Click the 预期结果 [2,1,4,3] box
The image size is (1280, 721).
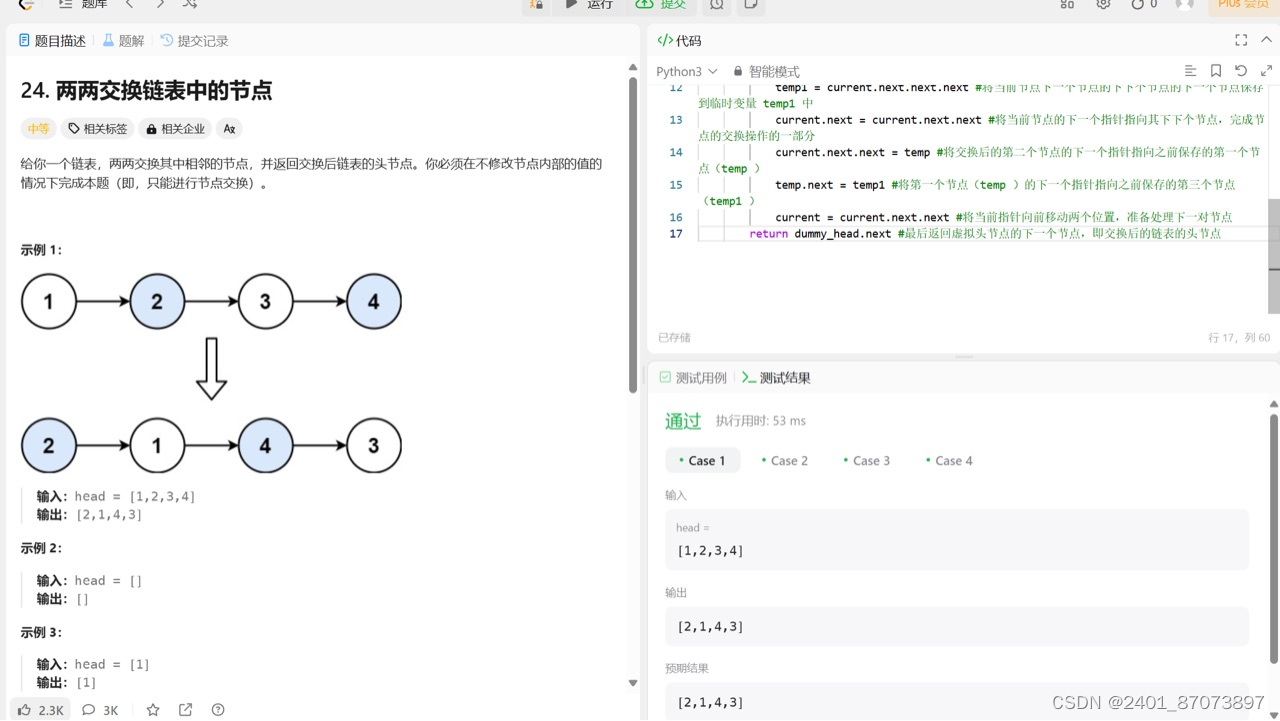click(957, 702)
